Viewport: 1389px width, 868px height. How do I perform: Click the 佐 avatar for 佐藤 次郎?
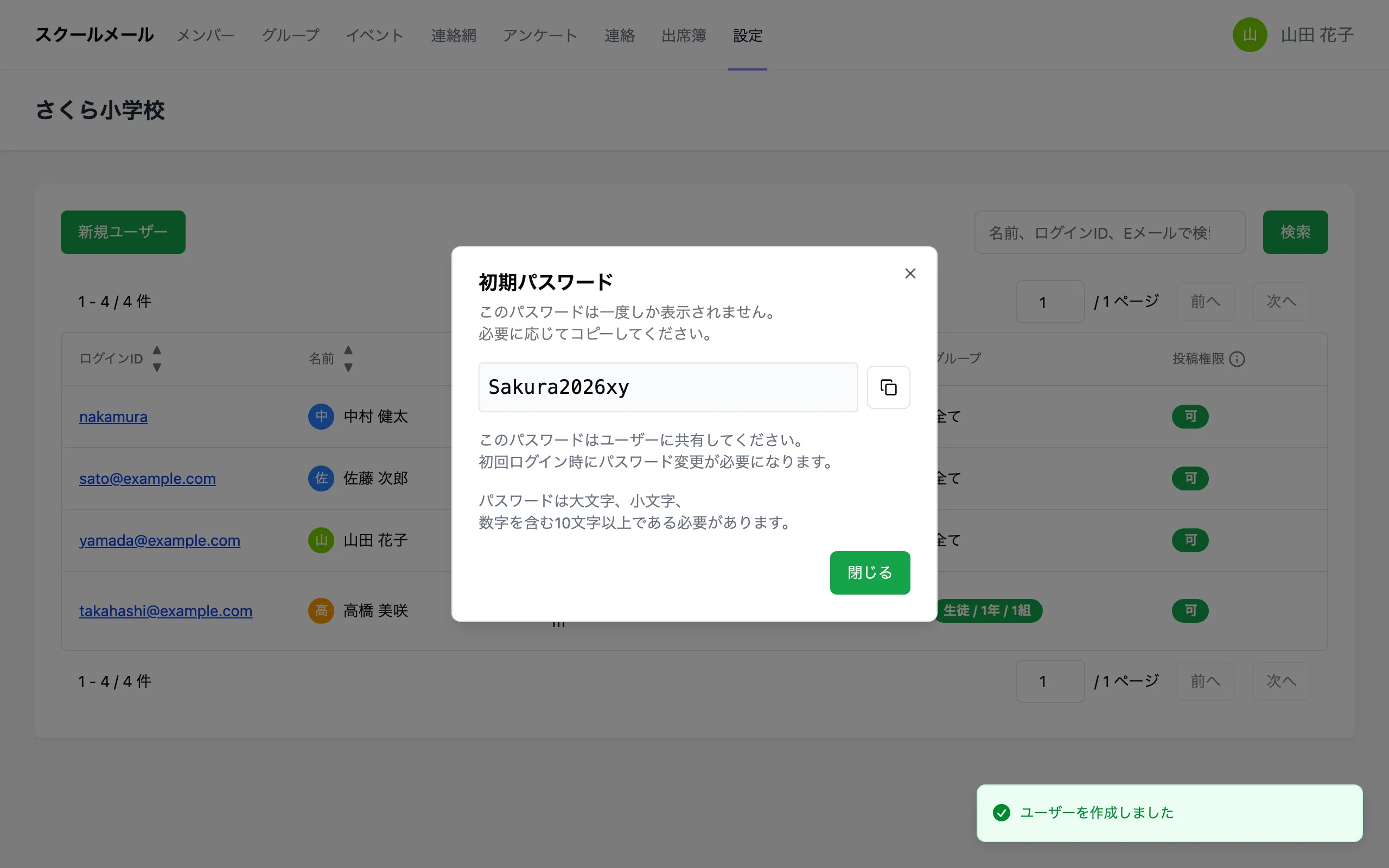[x=321, y=478]
